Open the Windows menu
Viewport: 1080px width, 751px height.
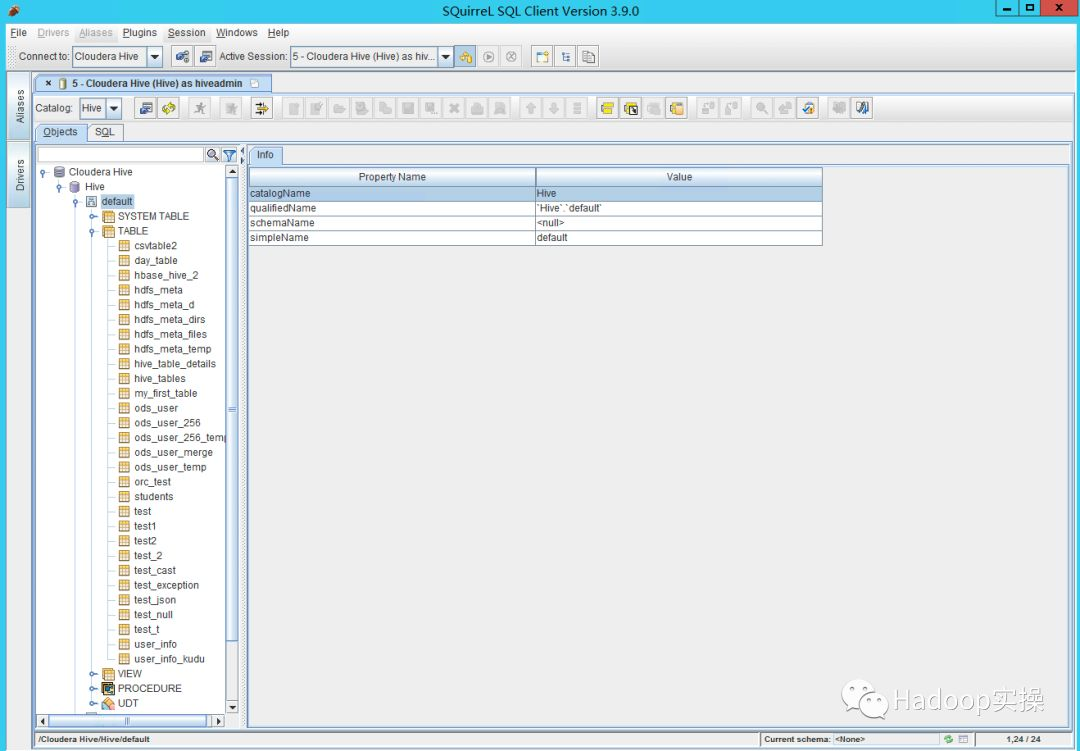(236, 32)
